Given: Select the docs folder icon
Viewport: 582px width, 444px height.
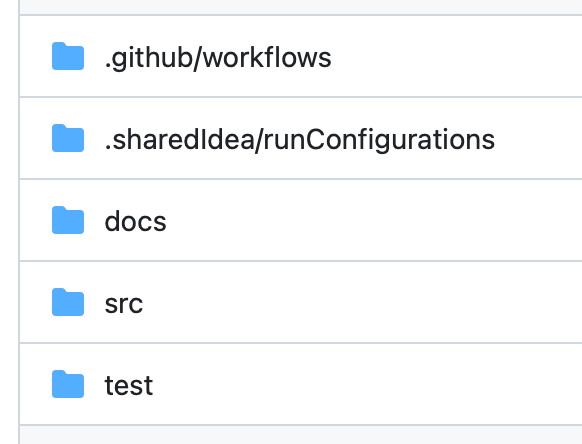Looking at the screenshot, I should [68, 221].
